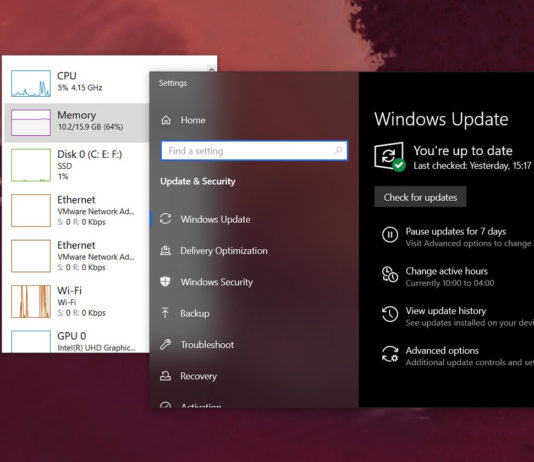Click the Windows Update page title
This screenshot has height=462, width=534.
point(441,119)
